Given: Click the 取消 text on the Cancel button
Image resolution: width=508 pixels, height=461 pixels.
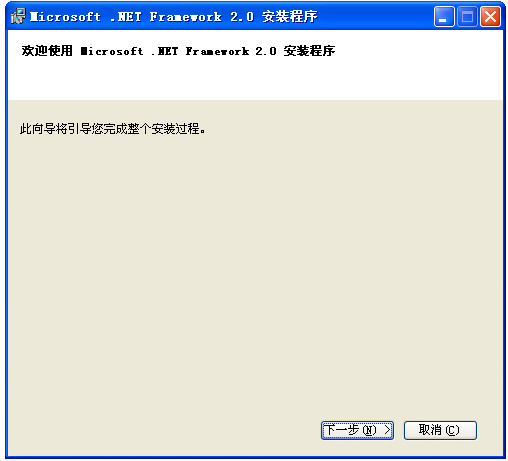Looking at the screenshot, I should click(430, 430).
